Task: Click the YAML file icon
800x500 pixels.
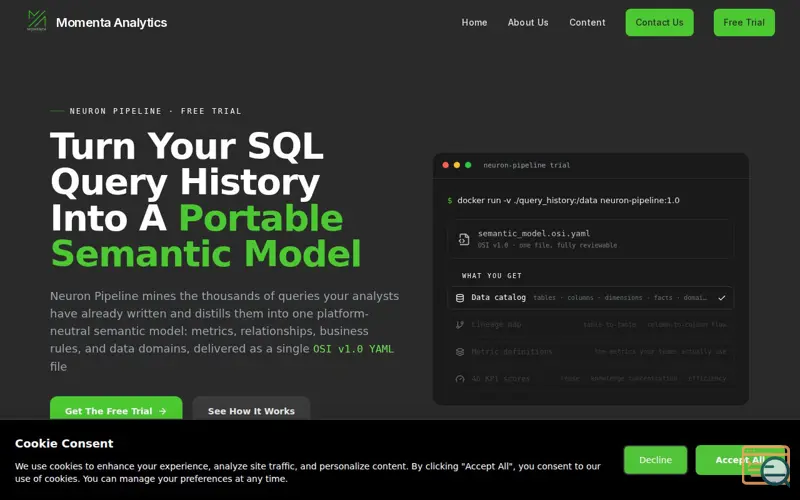Action: click(463, 239)
